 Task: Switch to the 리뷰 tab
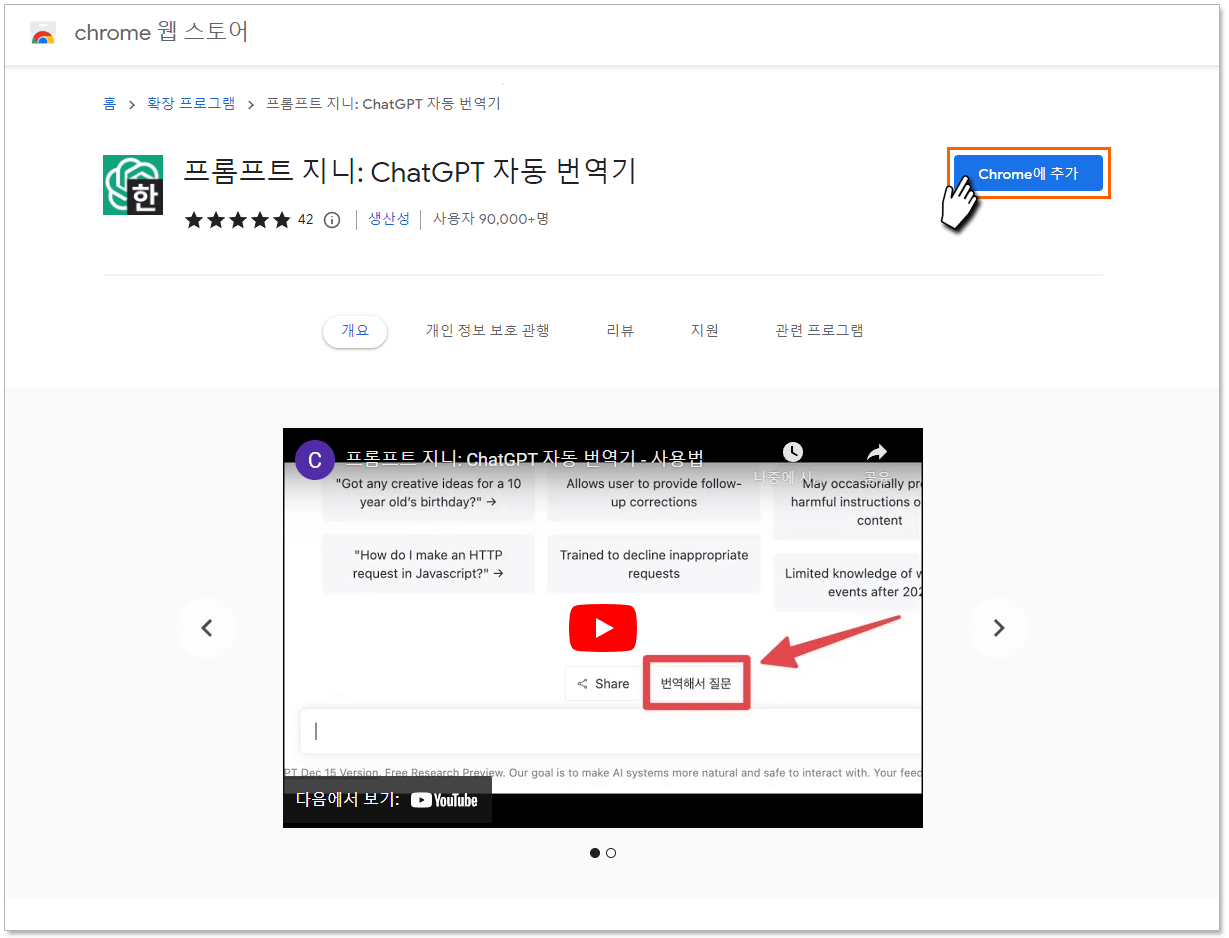tap(620, 330)
